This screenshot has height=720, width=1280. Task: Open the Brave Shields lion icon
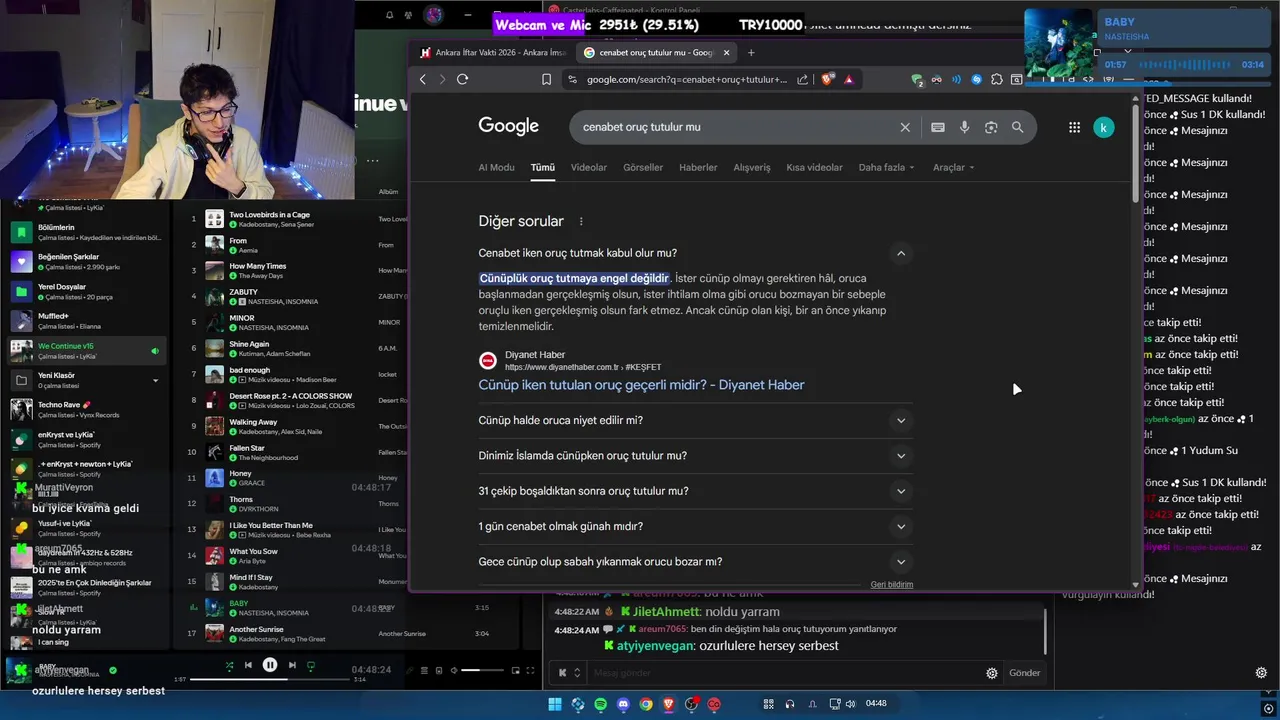pos(827,79)
